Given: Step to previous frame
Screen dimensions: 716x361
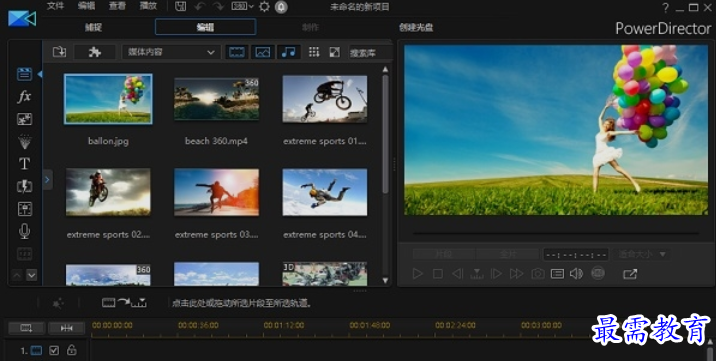Looking at the screenshot, I should [x=457, y=274].
